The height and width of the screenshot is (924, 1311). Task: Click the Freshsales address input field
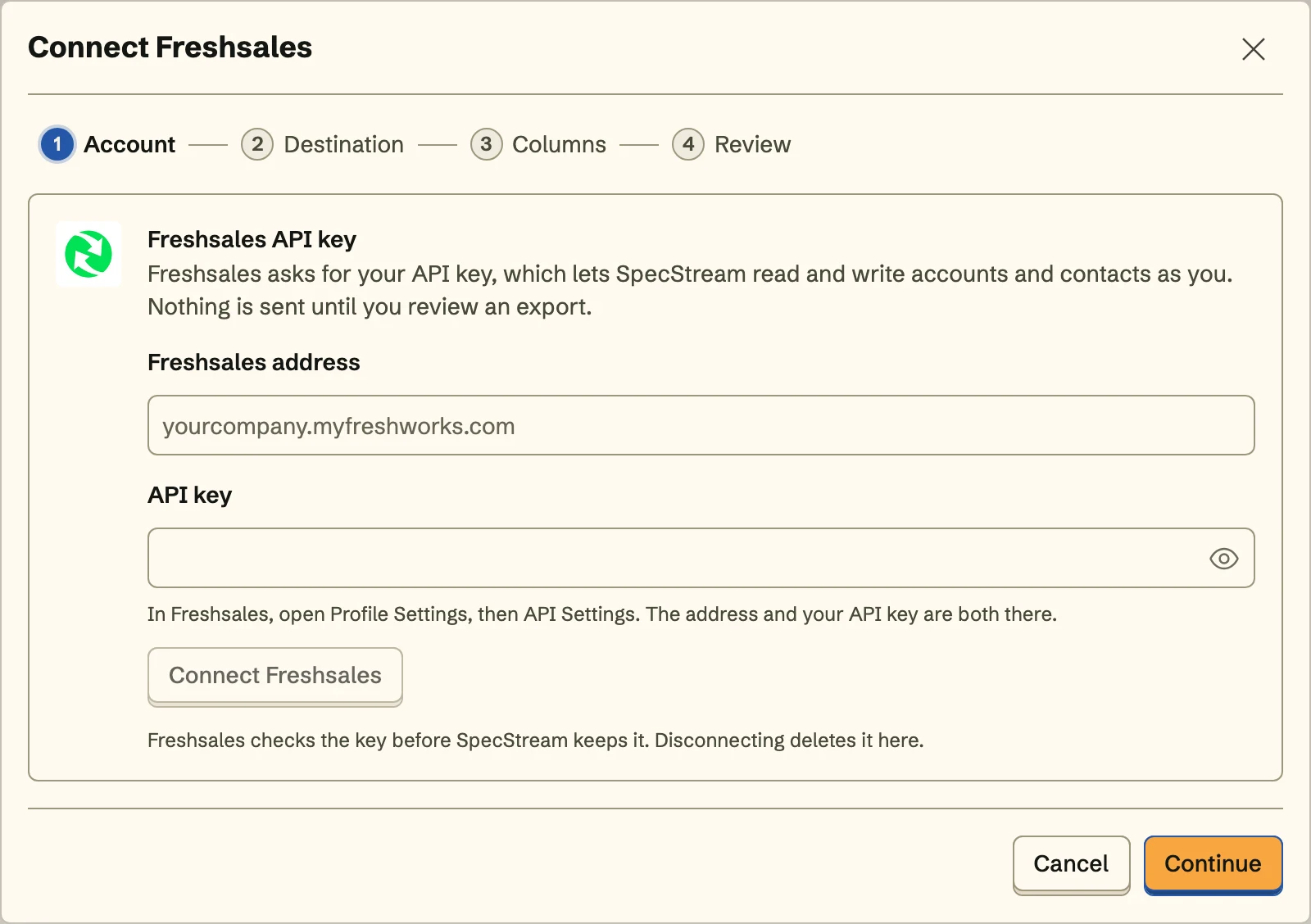tap(701, 425)
